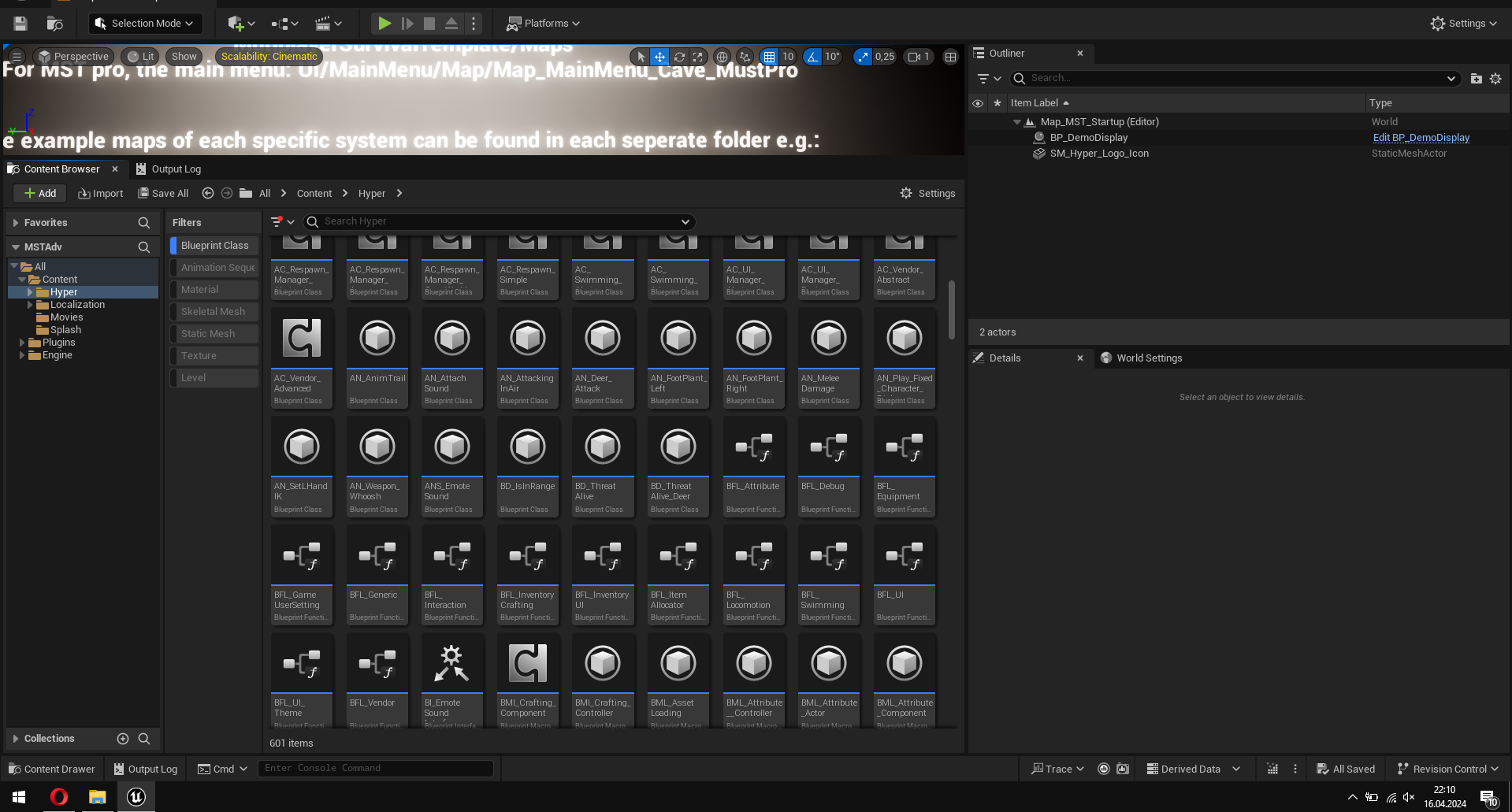Image resolution: width=1512 pixels, height=812 pixels.
Task: Collapse the Map_MST_Startup tree node
Action: pos(1017,122)
